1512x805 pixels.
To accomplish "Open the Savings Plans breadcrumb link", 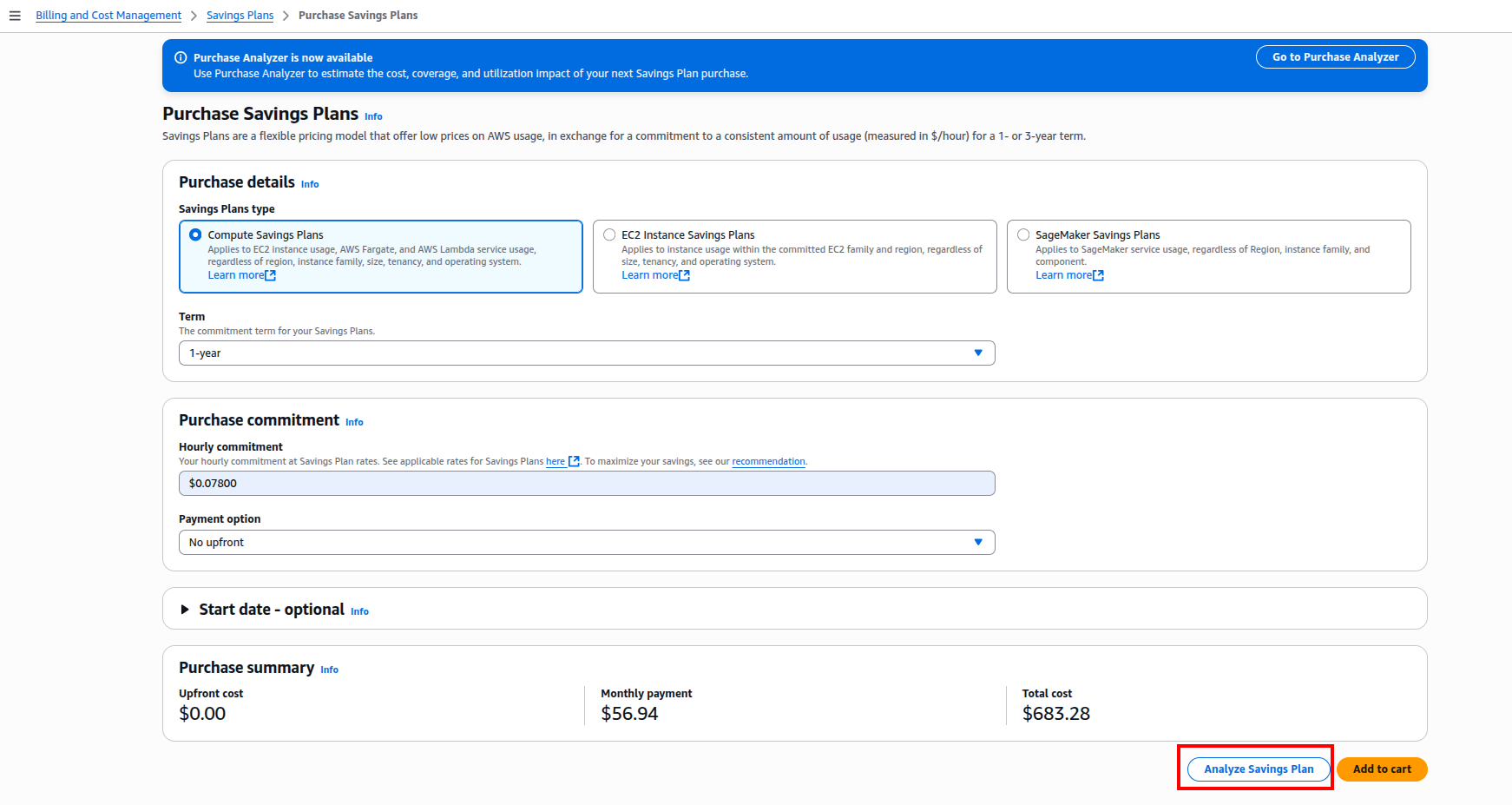I will tap(240, 15).
